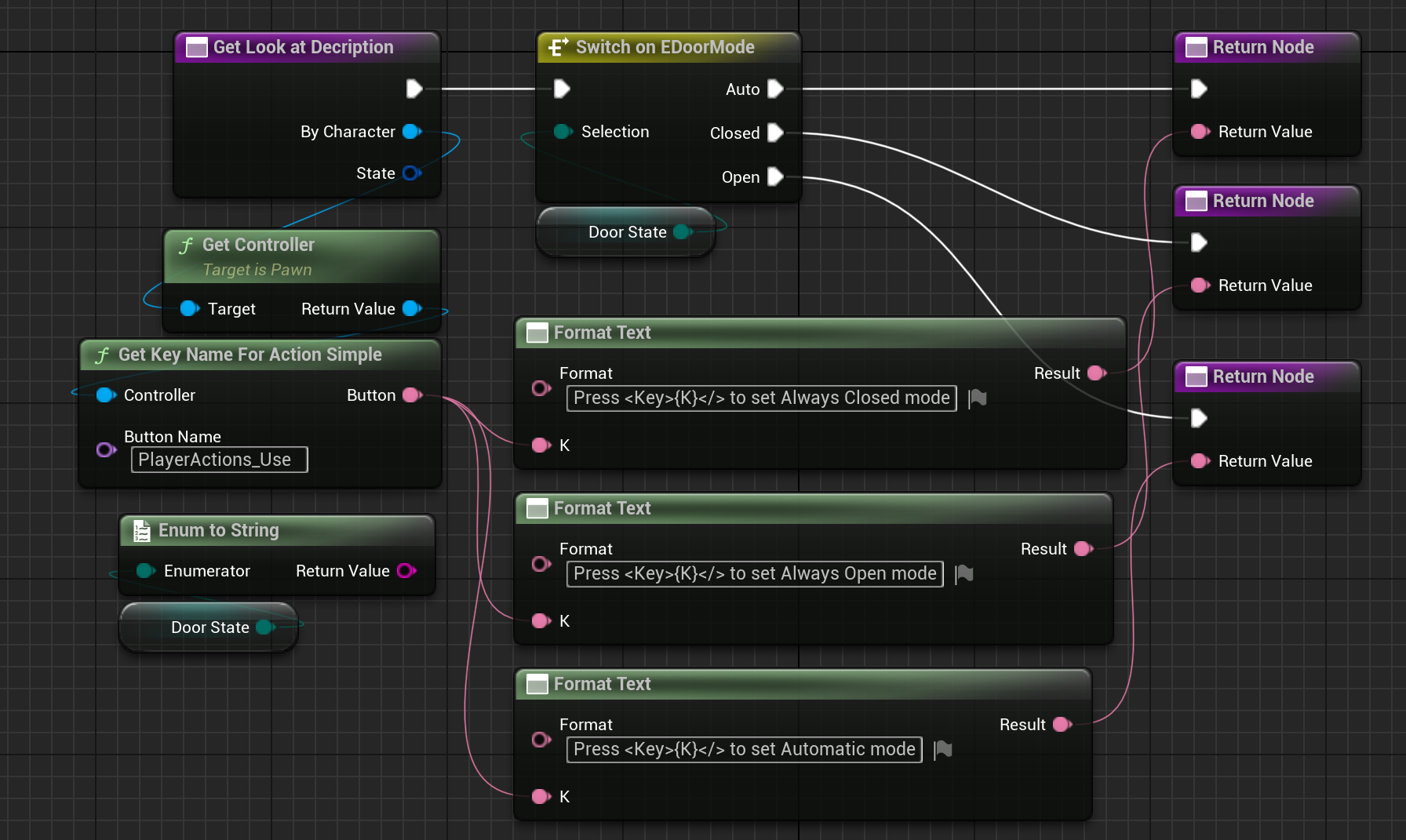Select the Get Look at Decription node title
1406x840 pixels.
pos(304,47)
